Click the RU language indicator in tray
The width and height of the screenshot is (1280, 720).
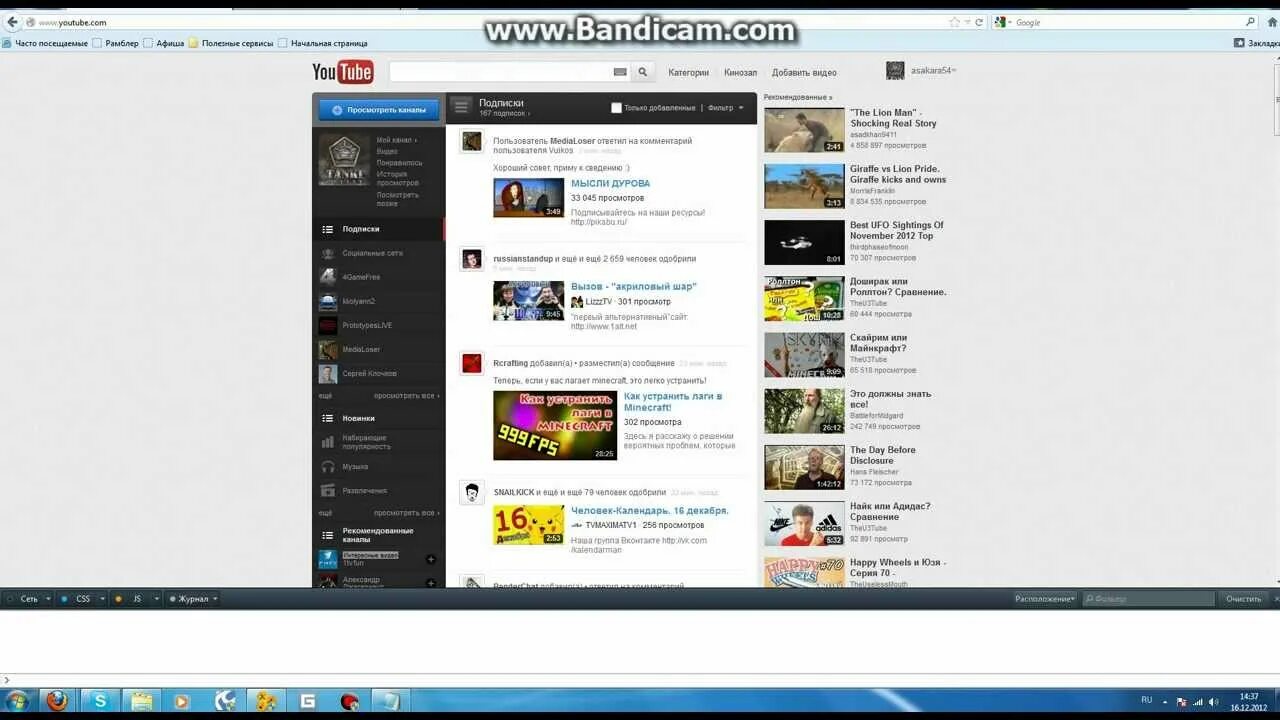(x=1147, y=700)
